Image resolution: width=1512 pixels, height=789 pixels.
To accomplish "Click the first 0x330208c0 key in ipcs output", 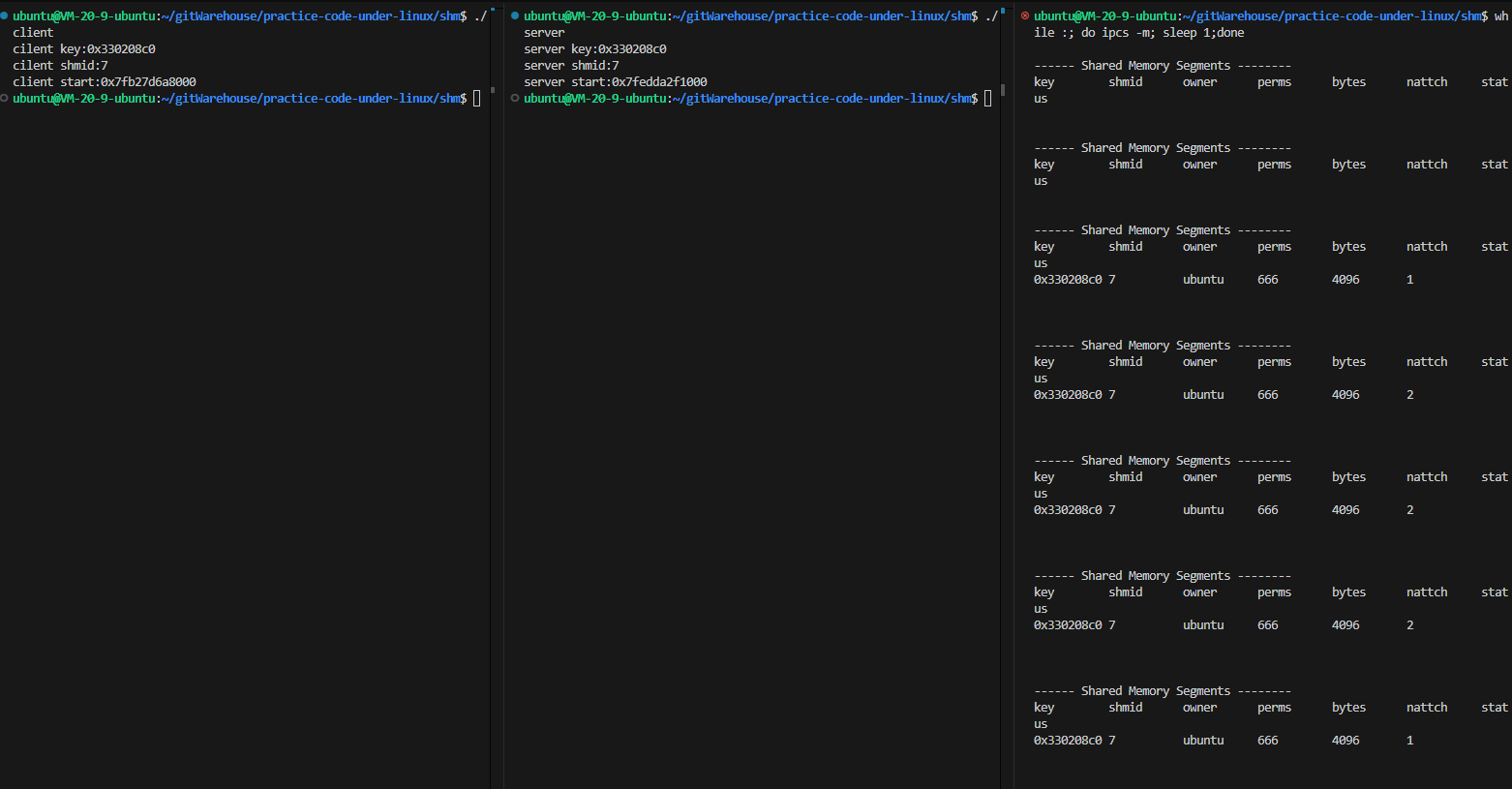I will pos(1068,280).
